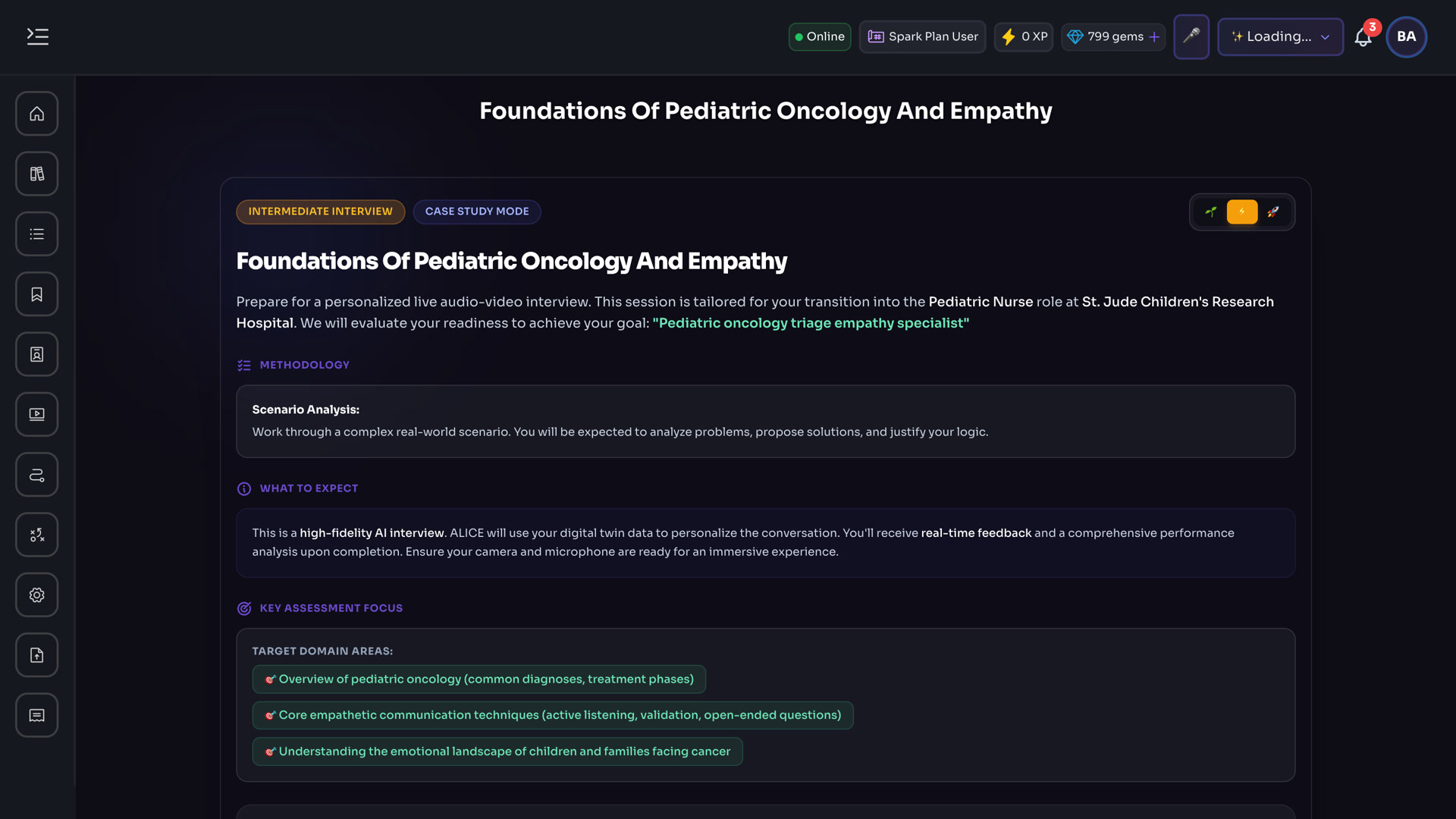Toggle the sidebar menu icon
1456x819 pixels.
[x=37, y=36]
